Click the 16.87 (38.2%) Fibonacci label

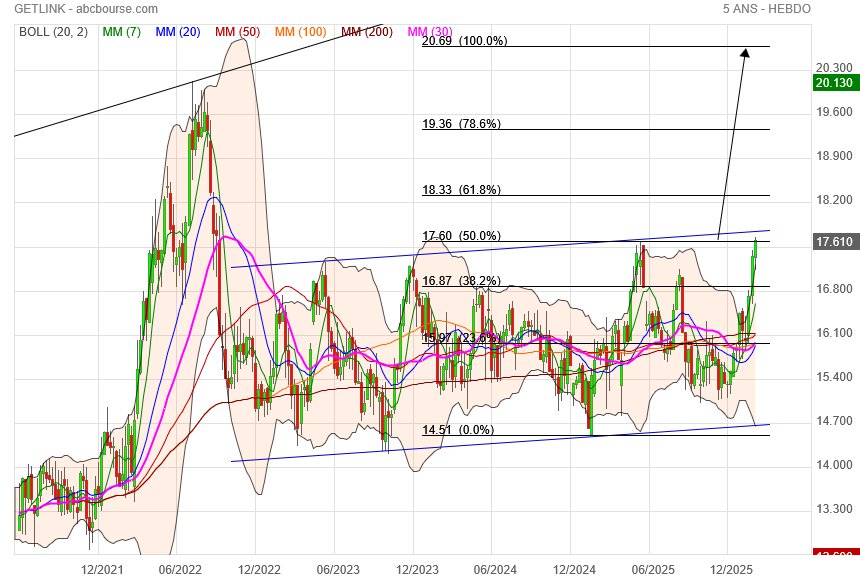461,281
